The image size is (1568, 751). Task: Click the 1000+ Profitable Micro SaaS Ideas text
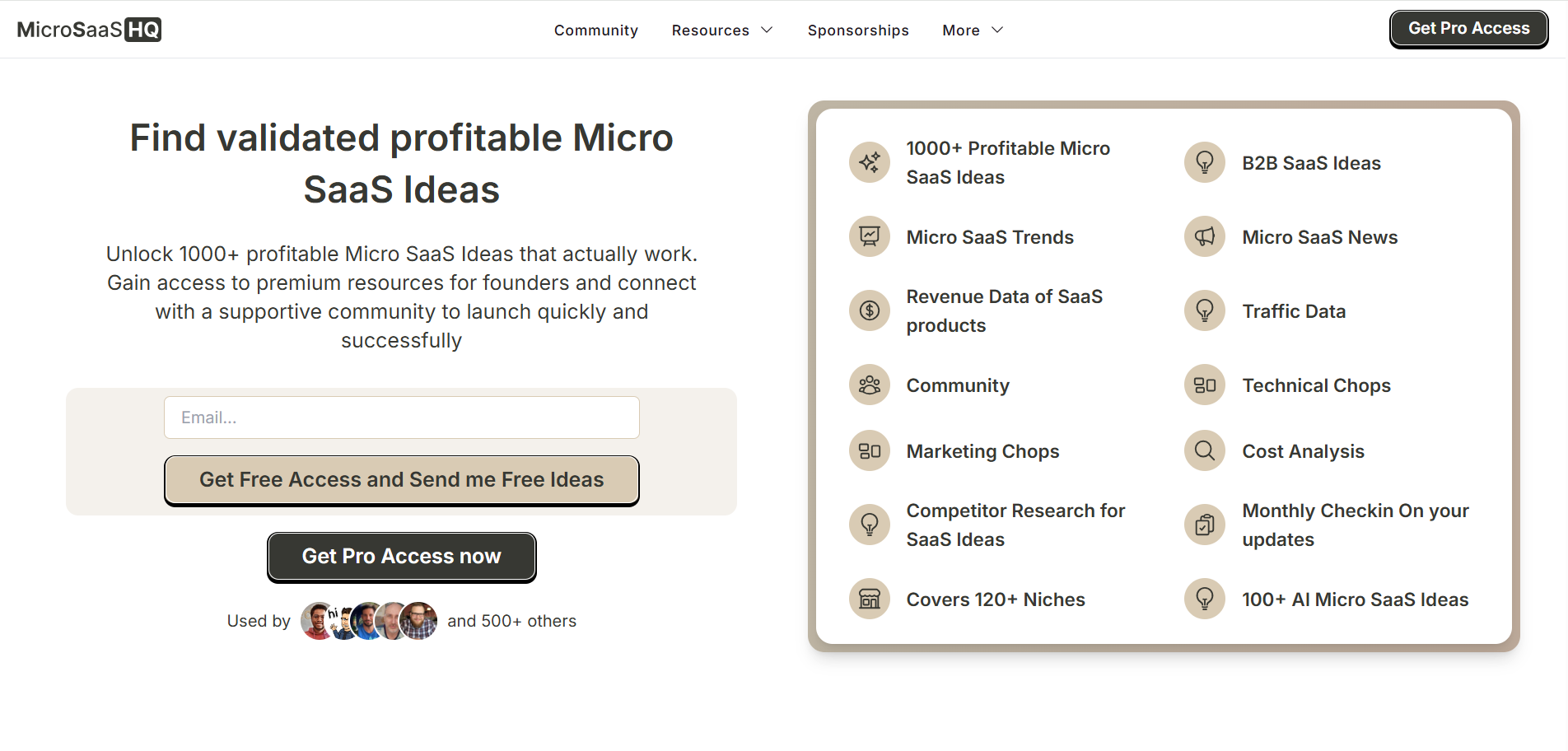(1008, 162)
